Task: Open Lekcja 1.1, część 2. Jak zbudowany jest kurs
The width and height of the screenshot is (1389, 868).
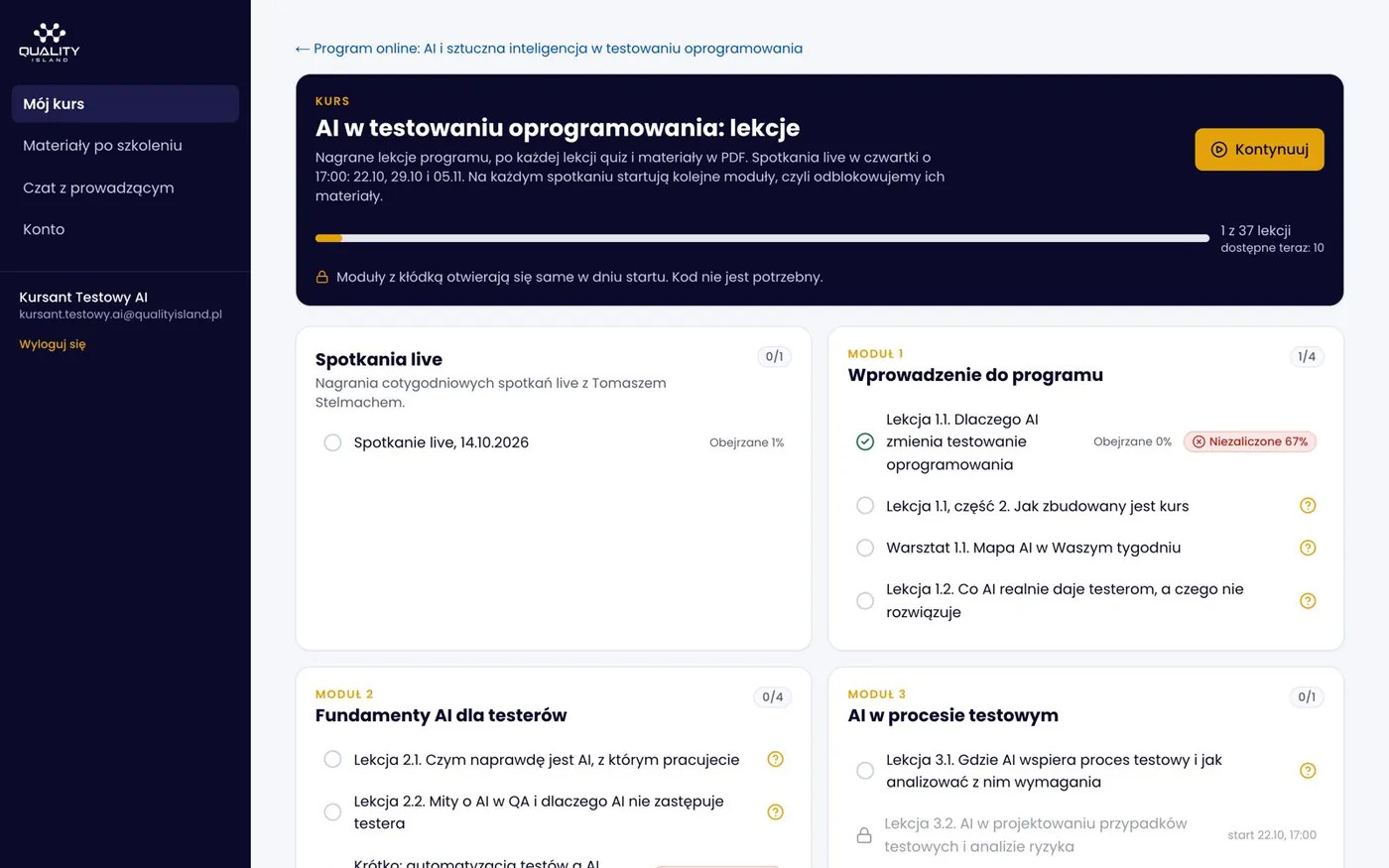Action: 1037,506
